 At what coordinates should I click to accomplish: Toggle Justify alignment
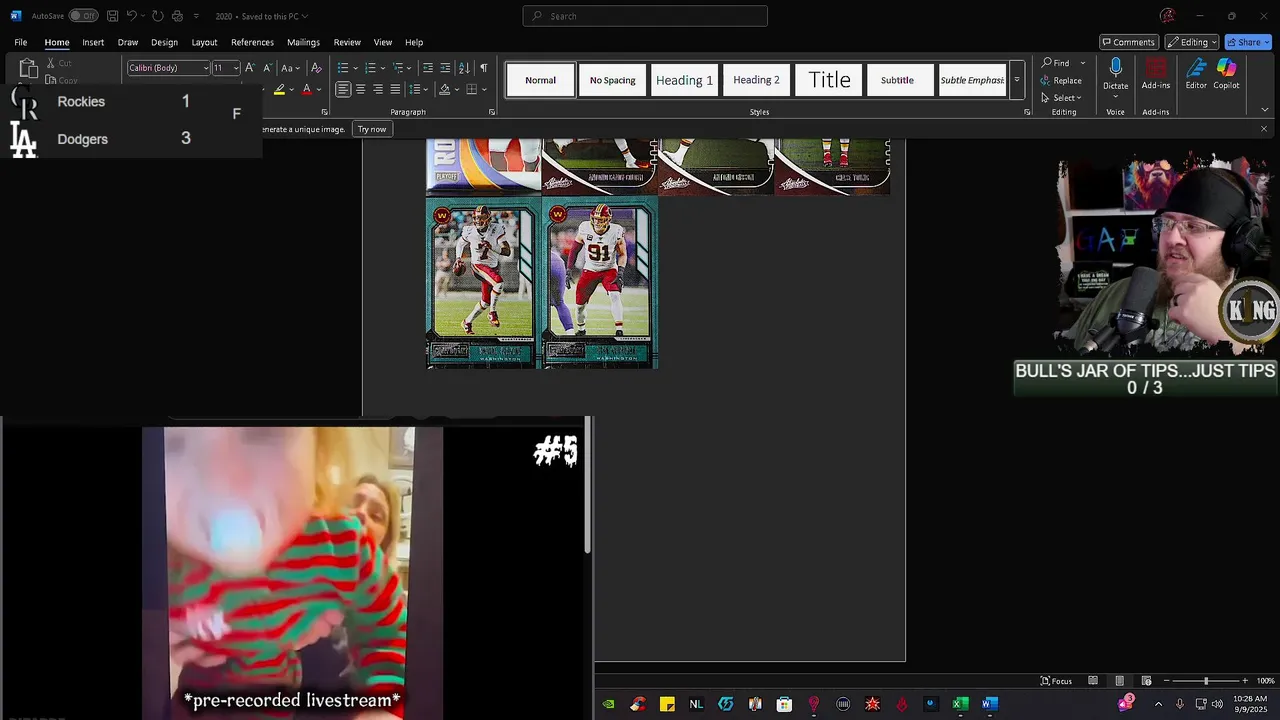coord(394,89)
